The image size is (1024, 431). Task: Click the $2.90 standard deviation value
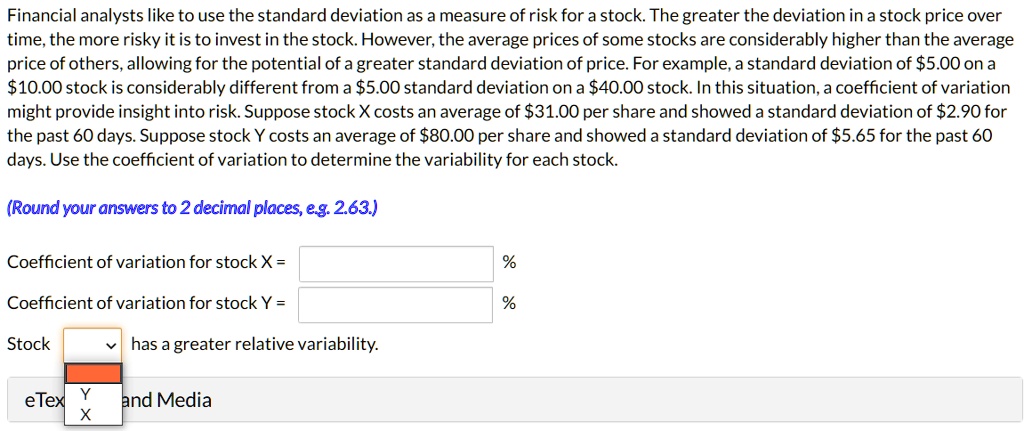click(x=955, y=111)
